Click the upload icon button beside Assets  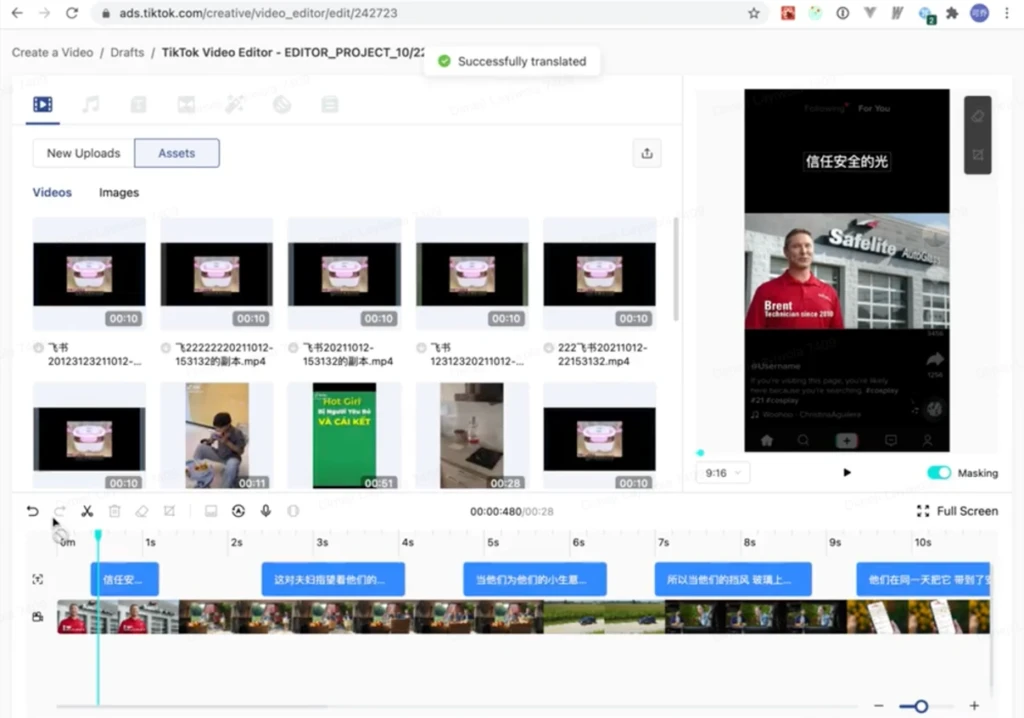(647, 154)
